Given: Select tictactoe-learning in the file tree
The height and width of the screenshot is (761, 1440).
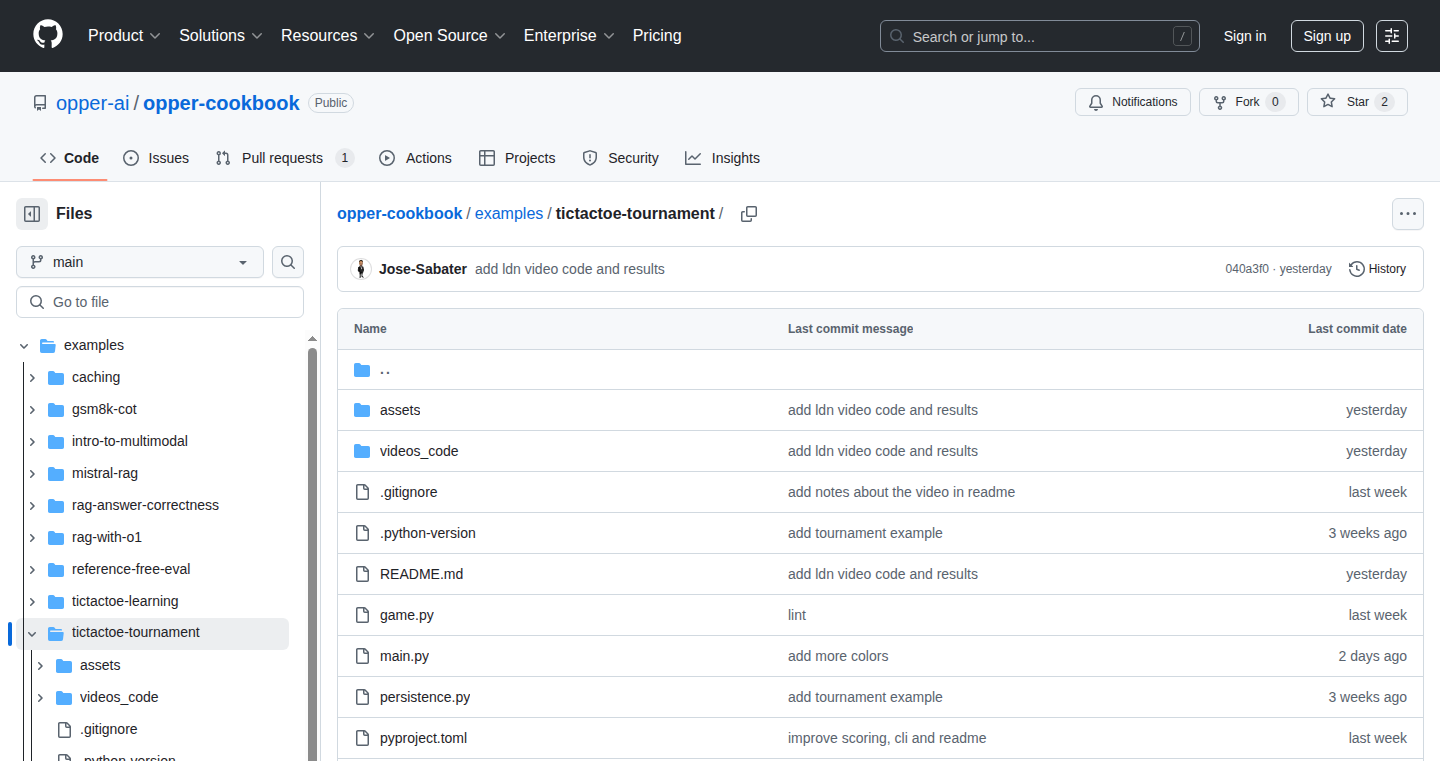Looking at the screenshot, I should coord(125,601).
